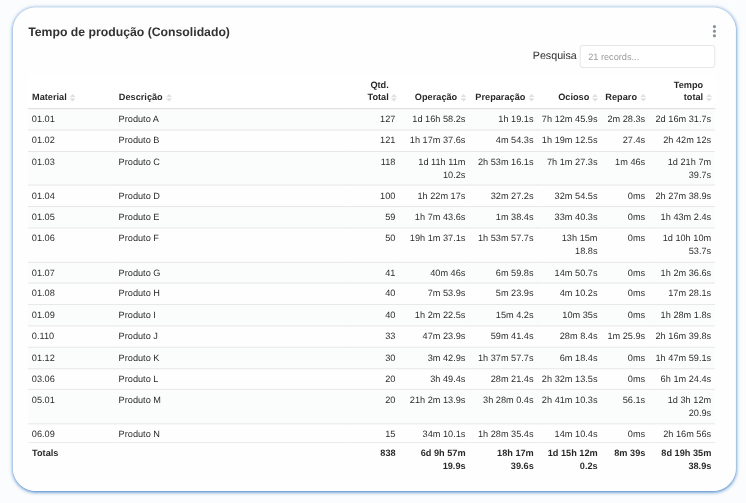
Task: Click material code 05.01
Action: [43, 400]
